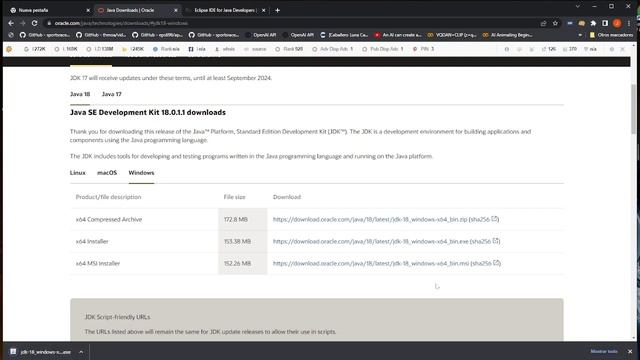Viewport: 640px width, 360px height.
Task: Switch to the Linux downloads tab
Action: 78,173
